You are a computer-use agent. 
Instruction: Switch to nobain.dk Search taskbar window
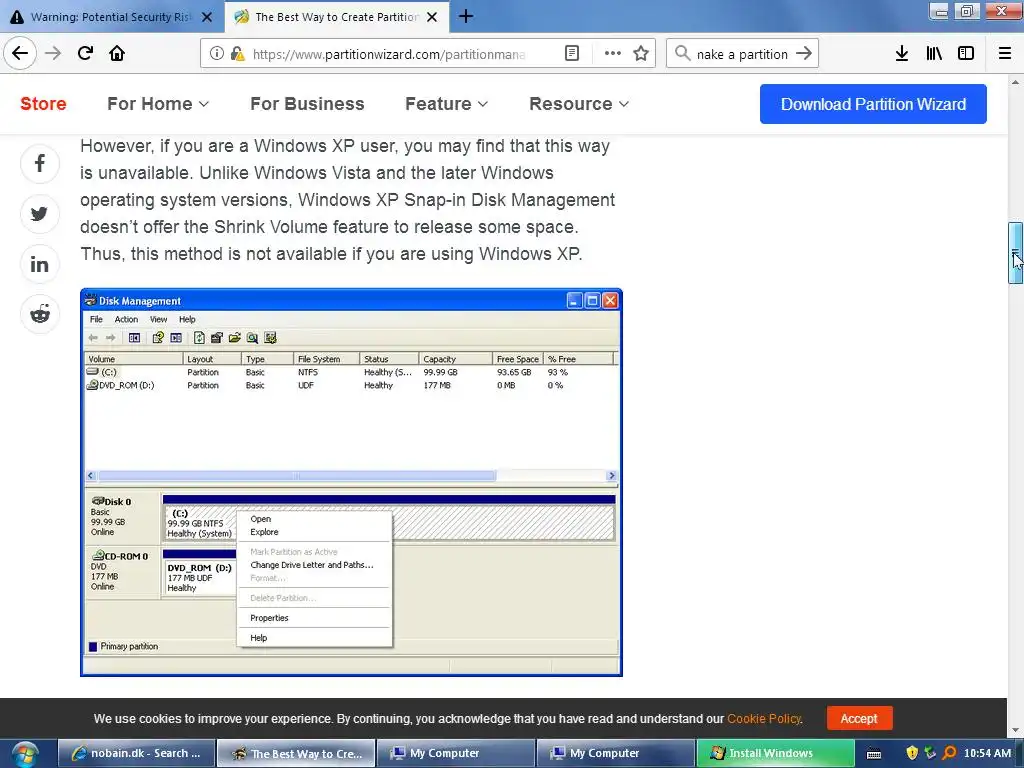[136, 753]
